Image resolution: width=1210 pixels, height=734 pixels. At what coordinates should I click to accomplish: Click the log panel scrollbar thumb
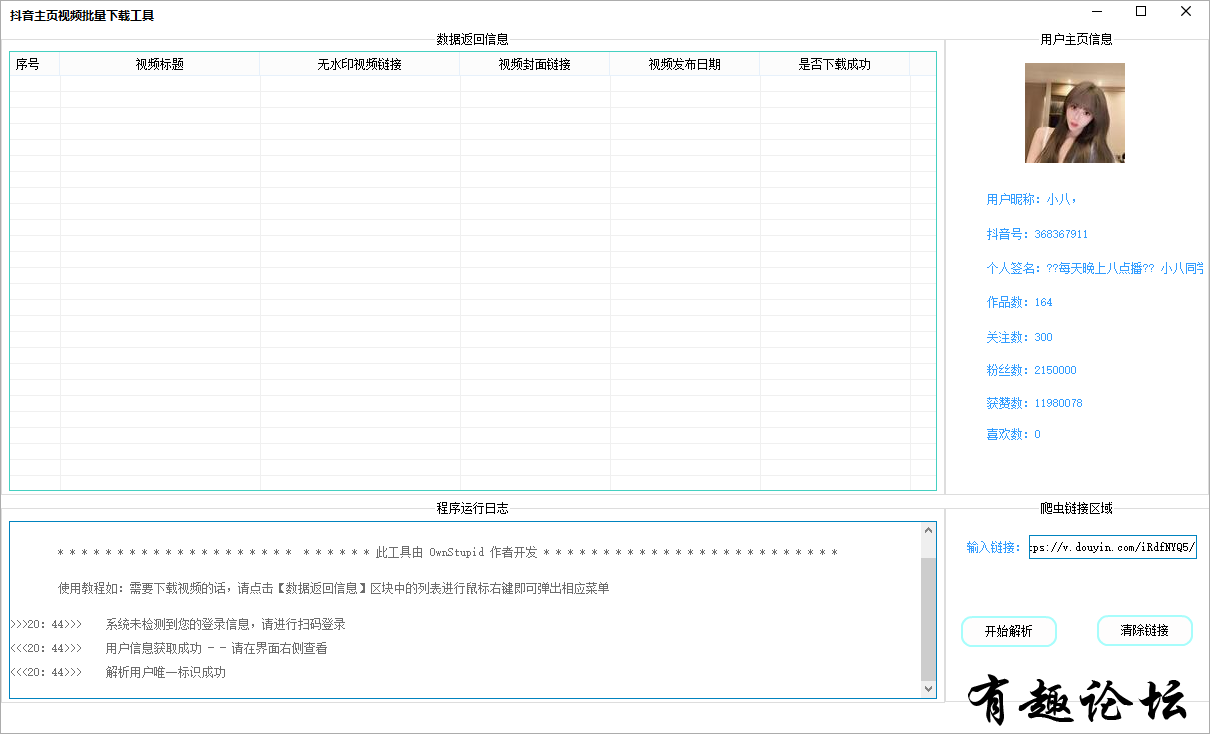coord(928,618)
